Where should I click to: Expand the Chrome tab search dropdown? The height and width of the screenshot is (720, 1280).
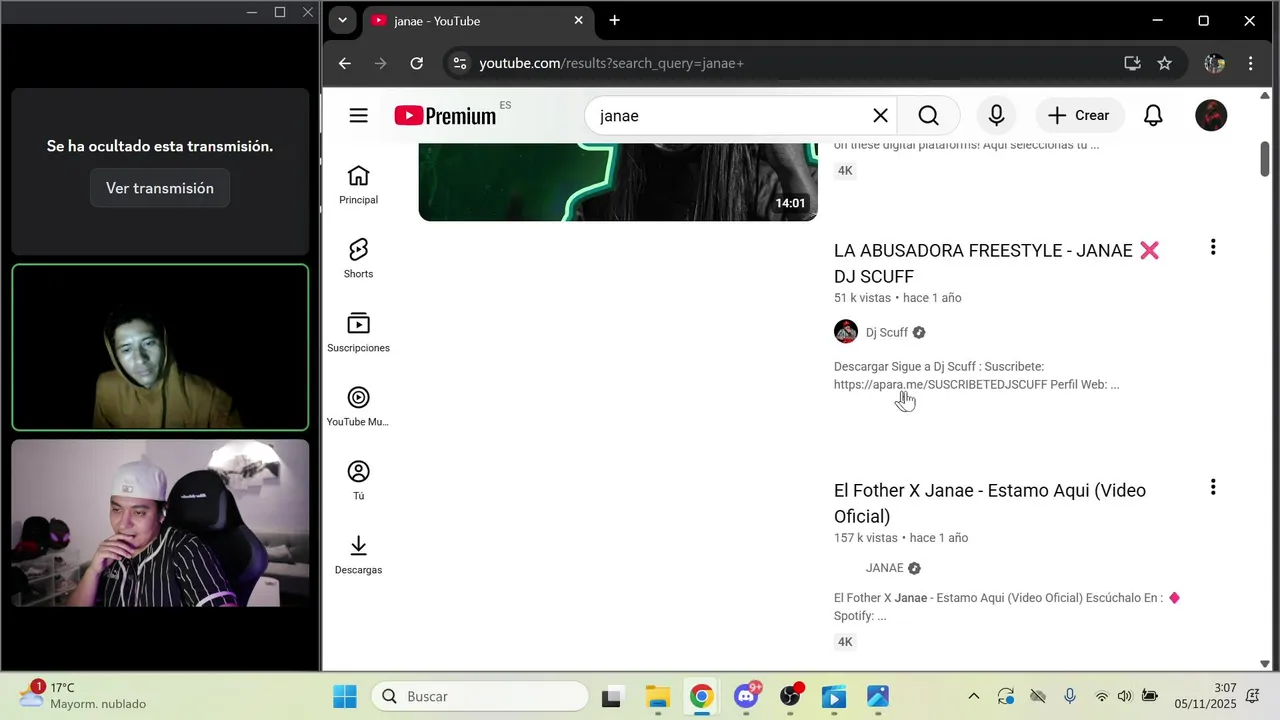tap(343, 20)
